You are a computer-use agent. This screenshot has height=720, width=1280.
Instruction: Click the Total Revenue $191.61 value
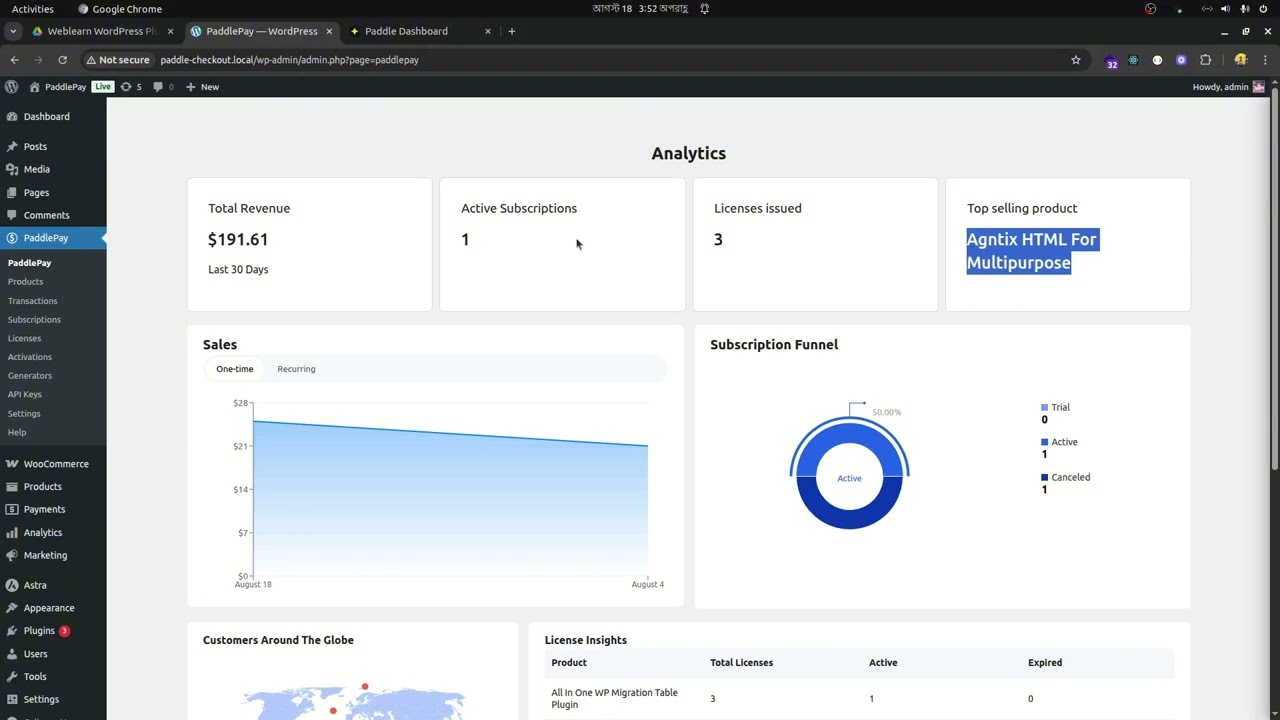click(x=238, y=239)
